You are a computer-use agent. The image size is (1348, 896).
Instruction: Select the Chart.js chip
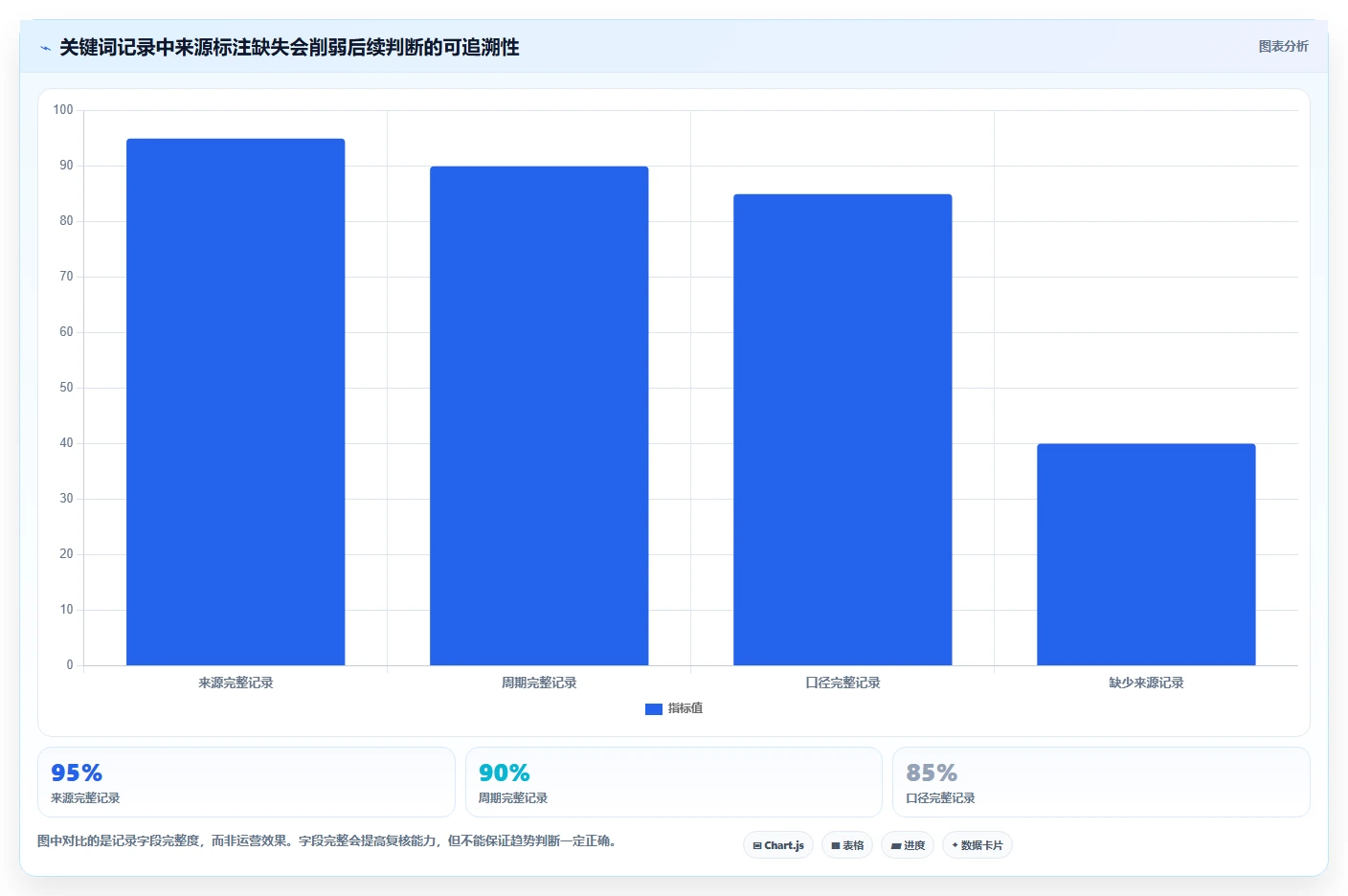778,845
